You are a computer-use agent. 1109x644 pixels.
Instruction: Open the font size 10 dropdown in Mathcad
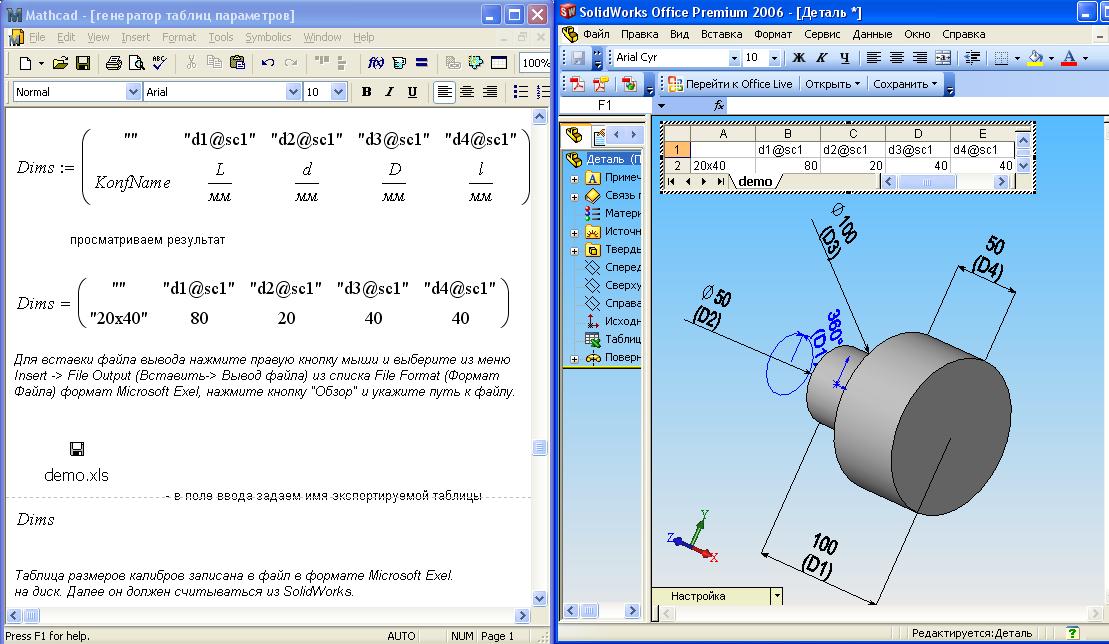(338, 92)
